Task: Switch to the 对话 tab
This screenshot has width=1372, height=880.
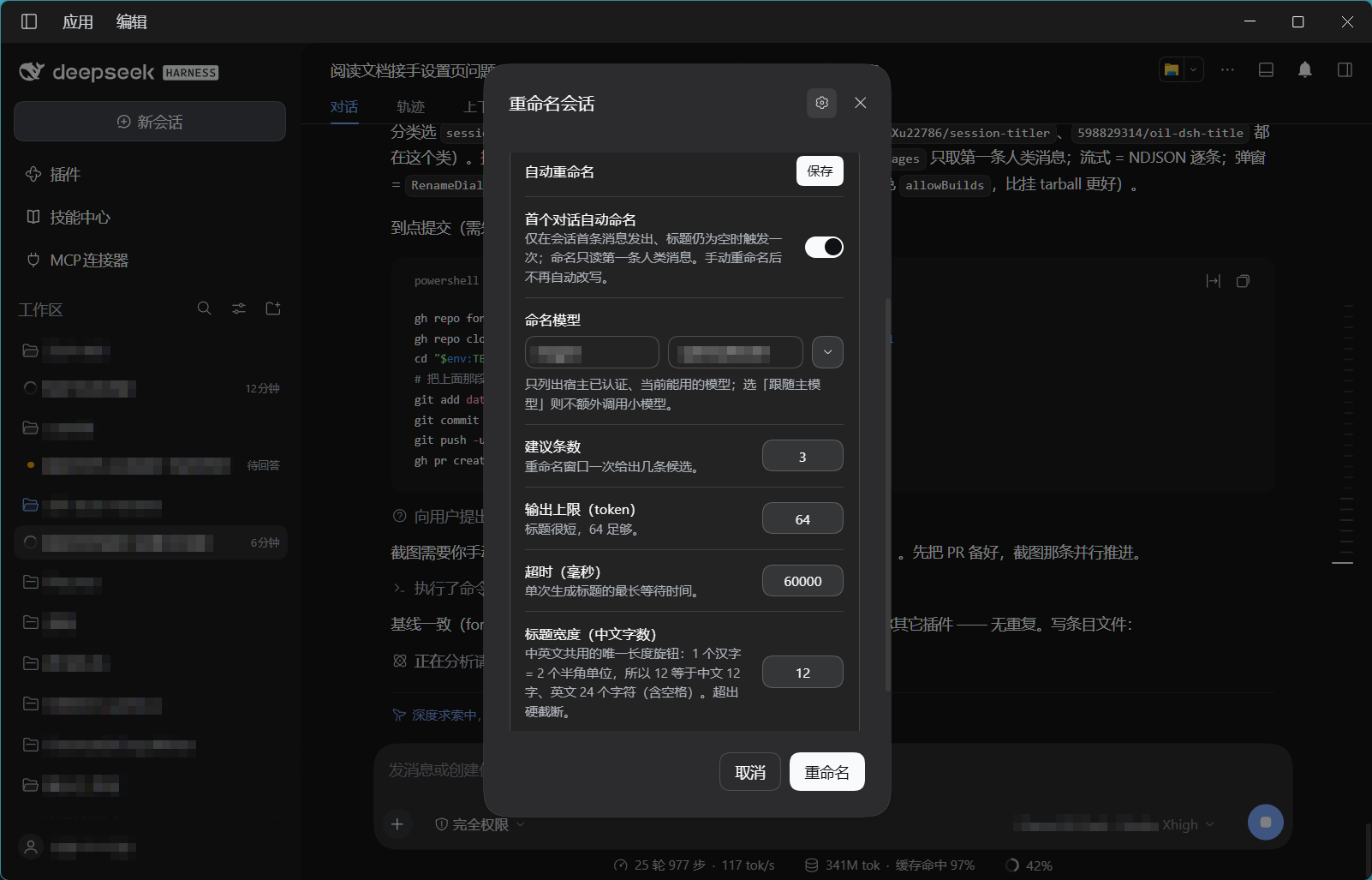Action: coord(344,106)
